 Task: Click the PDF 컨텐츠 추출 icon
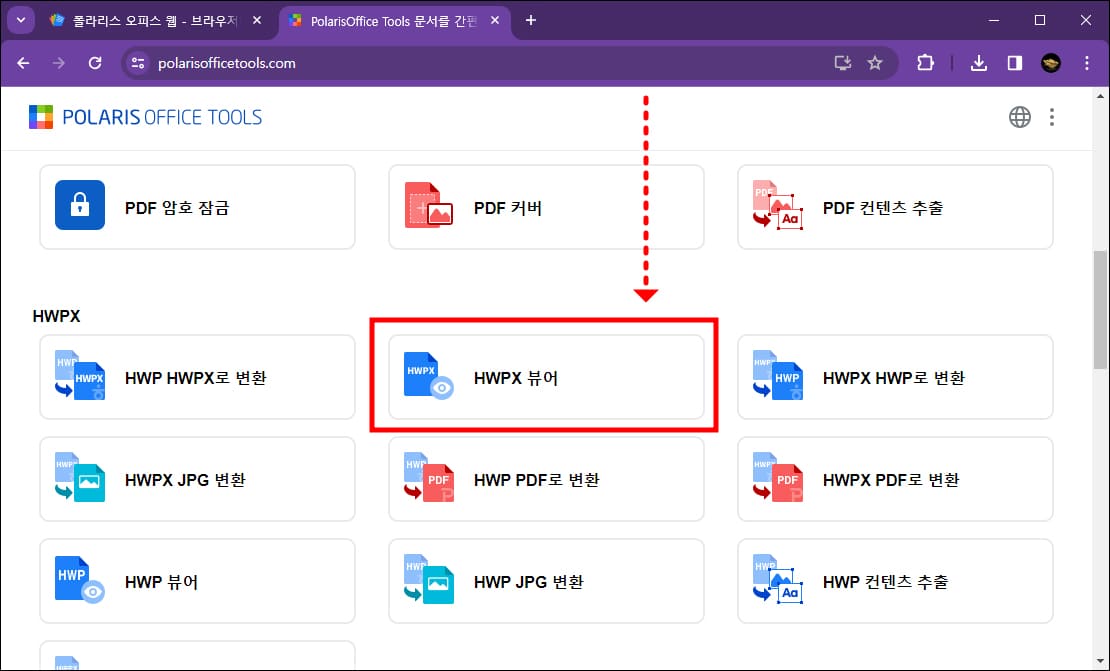[x=777, y=205]
